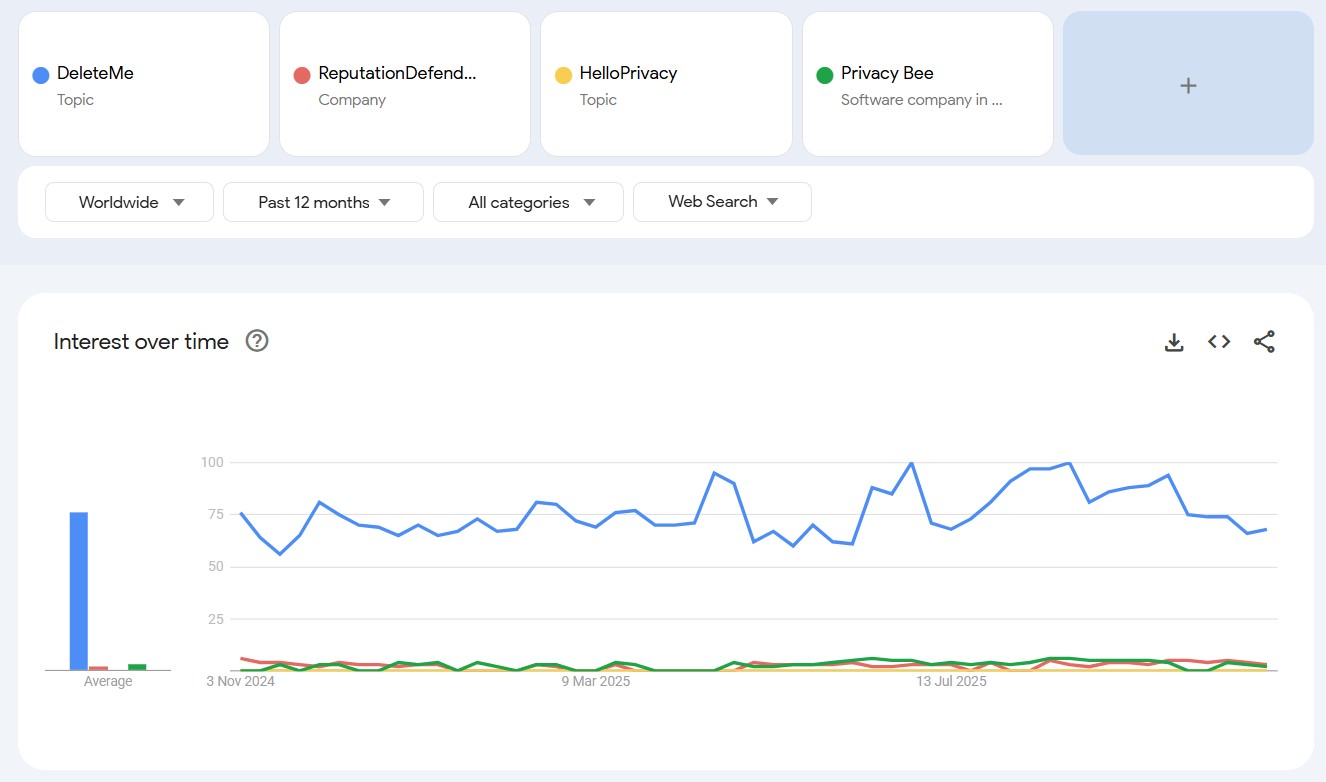1326x782 pixels.
Task: Open the Web Search type dropdown
Action: [x=722, y=201]
